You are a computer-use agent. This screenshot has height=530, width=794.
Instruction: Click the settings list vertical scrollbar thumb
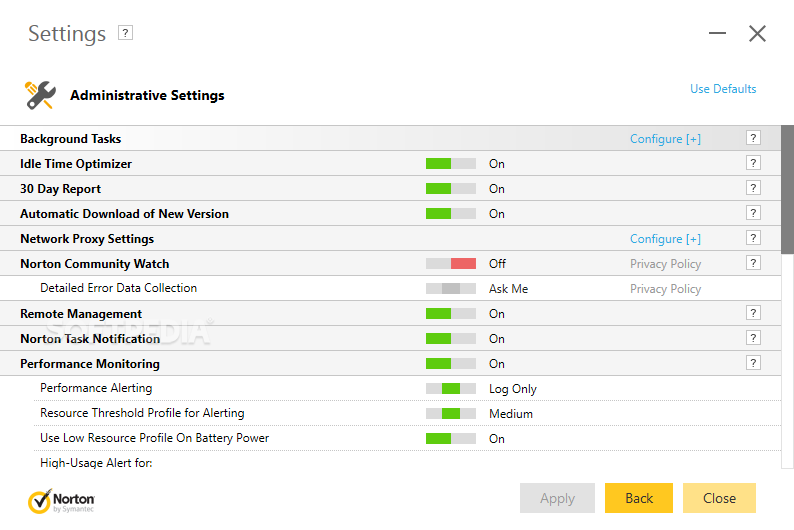pyautogui.click(x=787, y=190)
